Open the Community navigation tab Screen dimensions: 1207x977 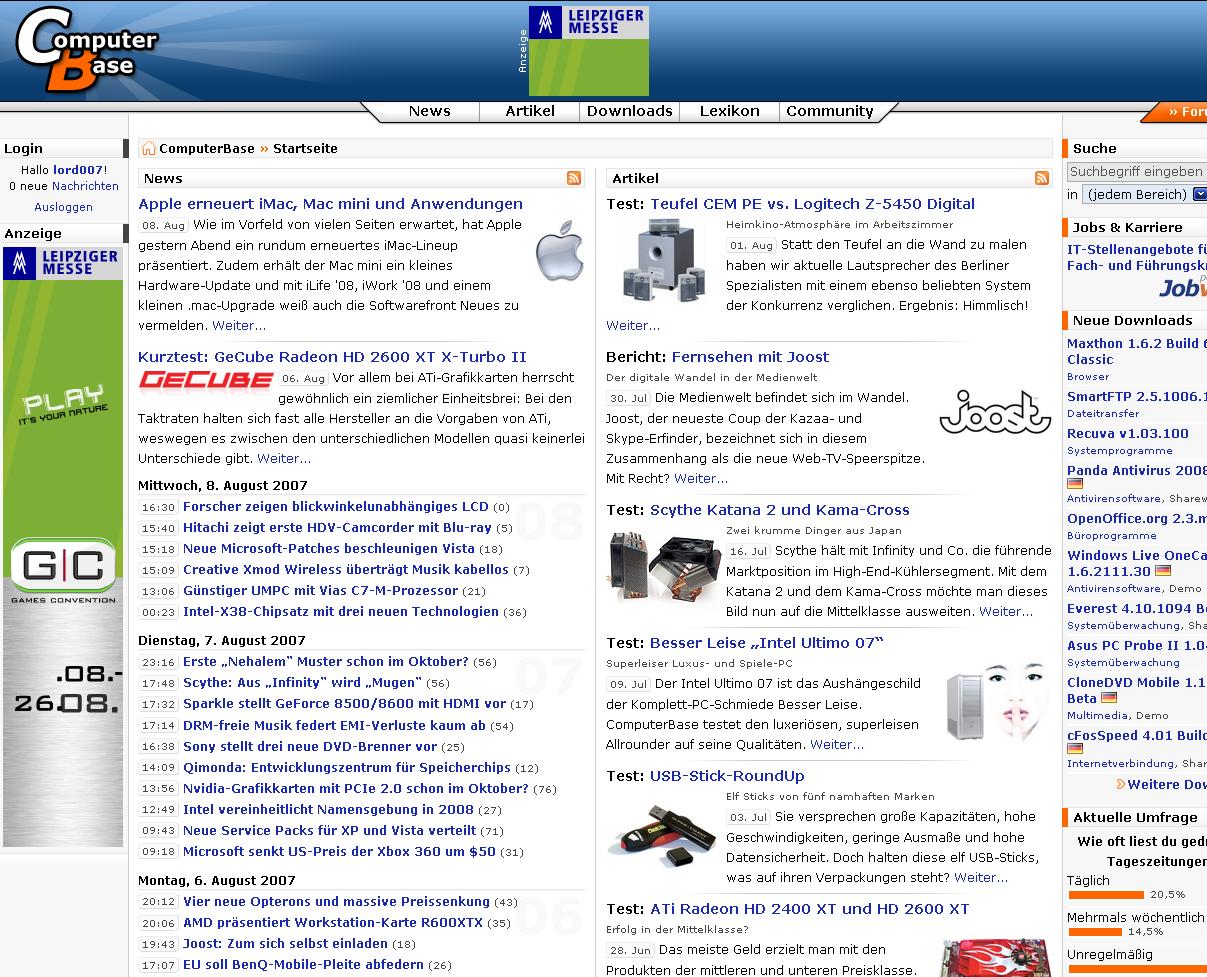tap(830, 111)
